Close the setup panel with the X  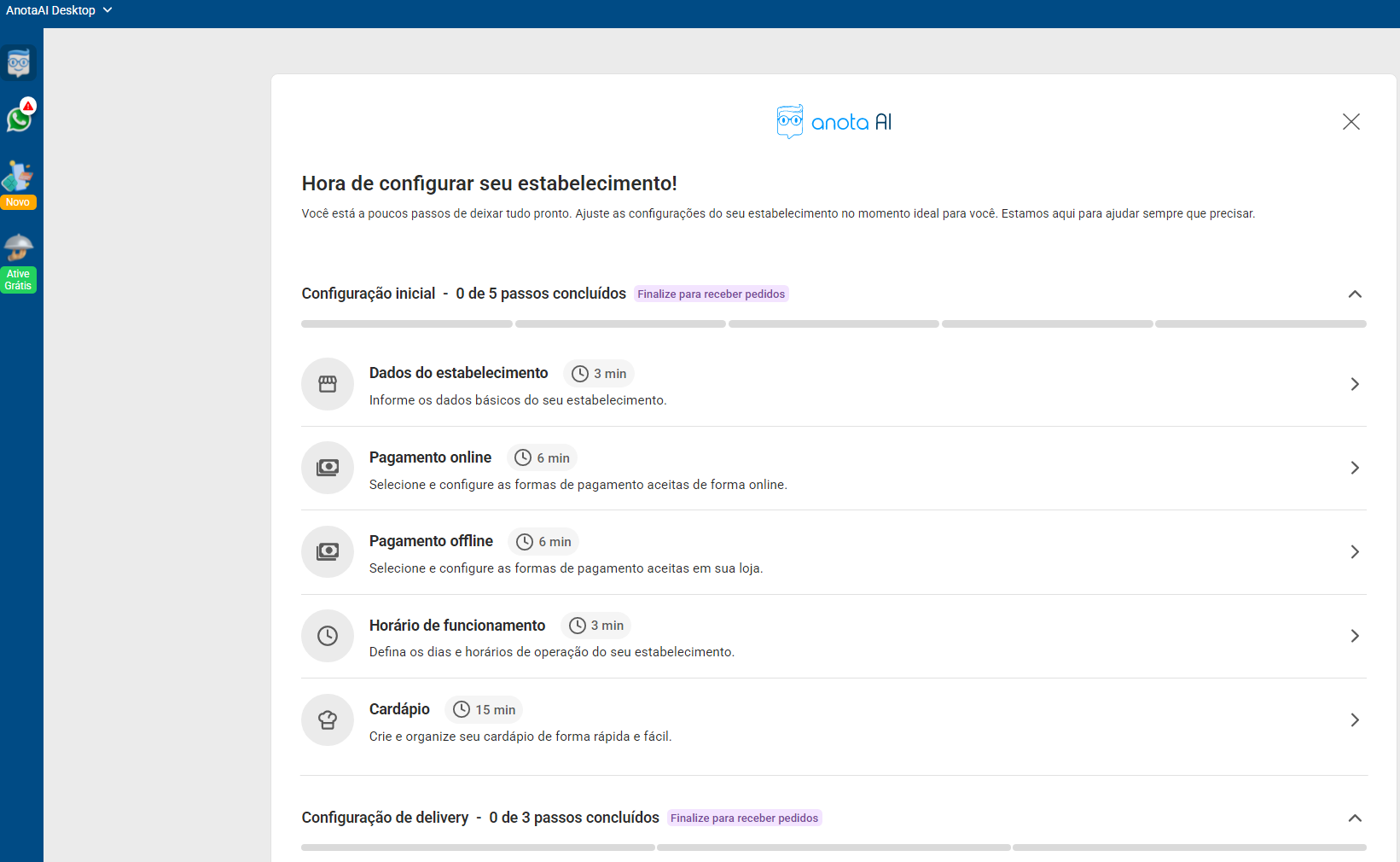(1351, 122)
